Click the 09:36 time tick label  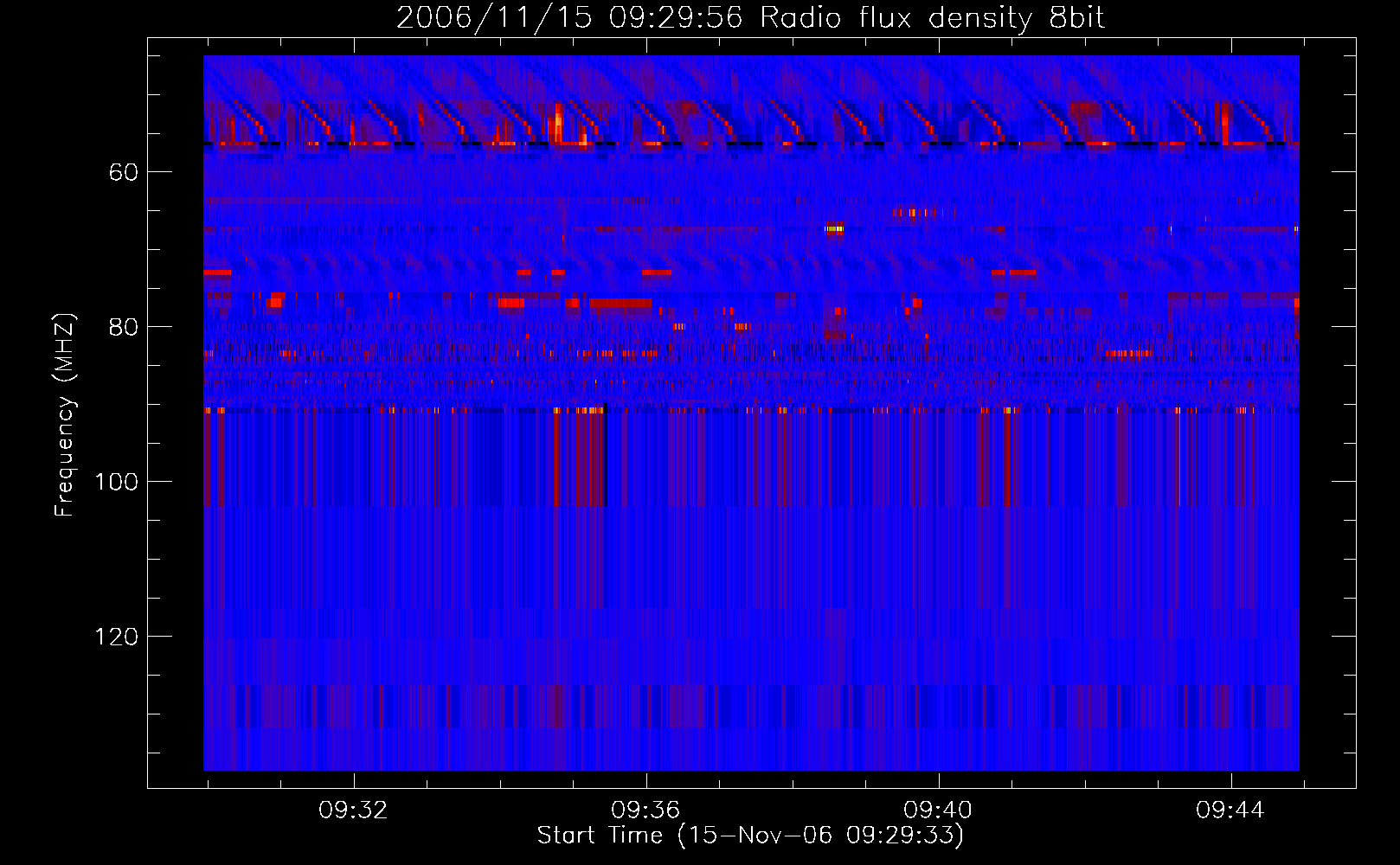coord(645,811)
